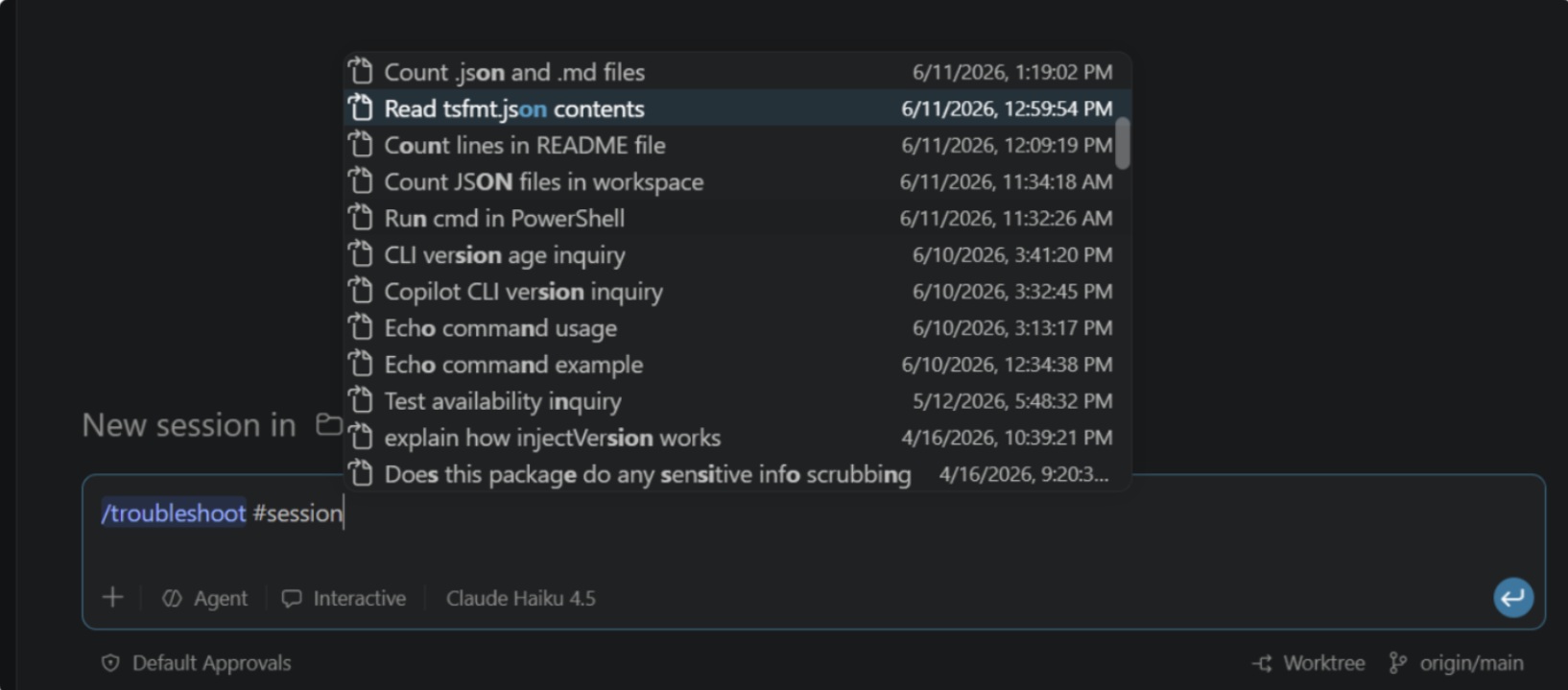
Task: Click session icon beside 'Count lines in README file'
Action: (x=360, y=144)
